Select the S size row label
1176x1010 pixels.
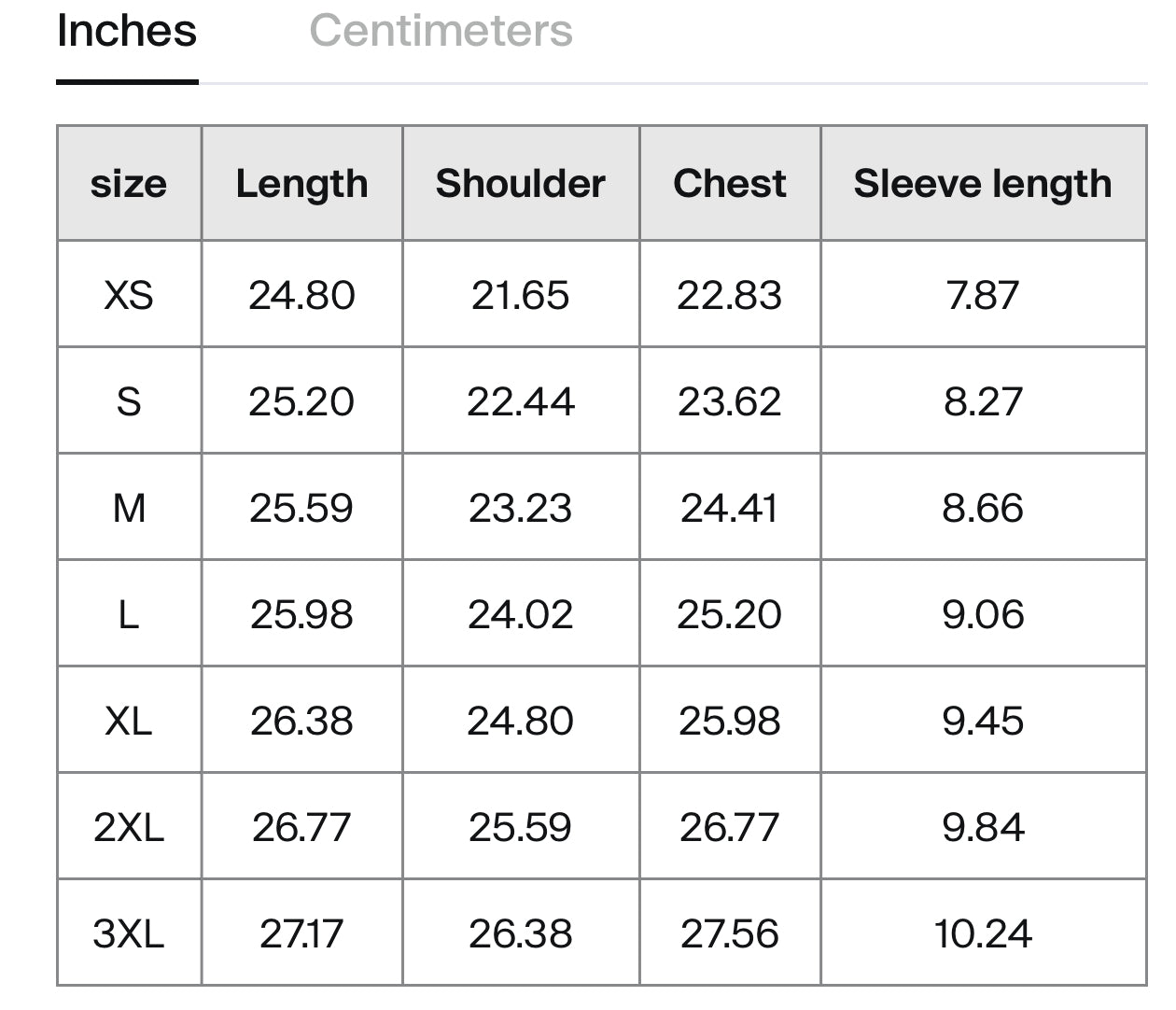[129, 402]
